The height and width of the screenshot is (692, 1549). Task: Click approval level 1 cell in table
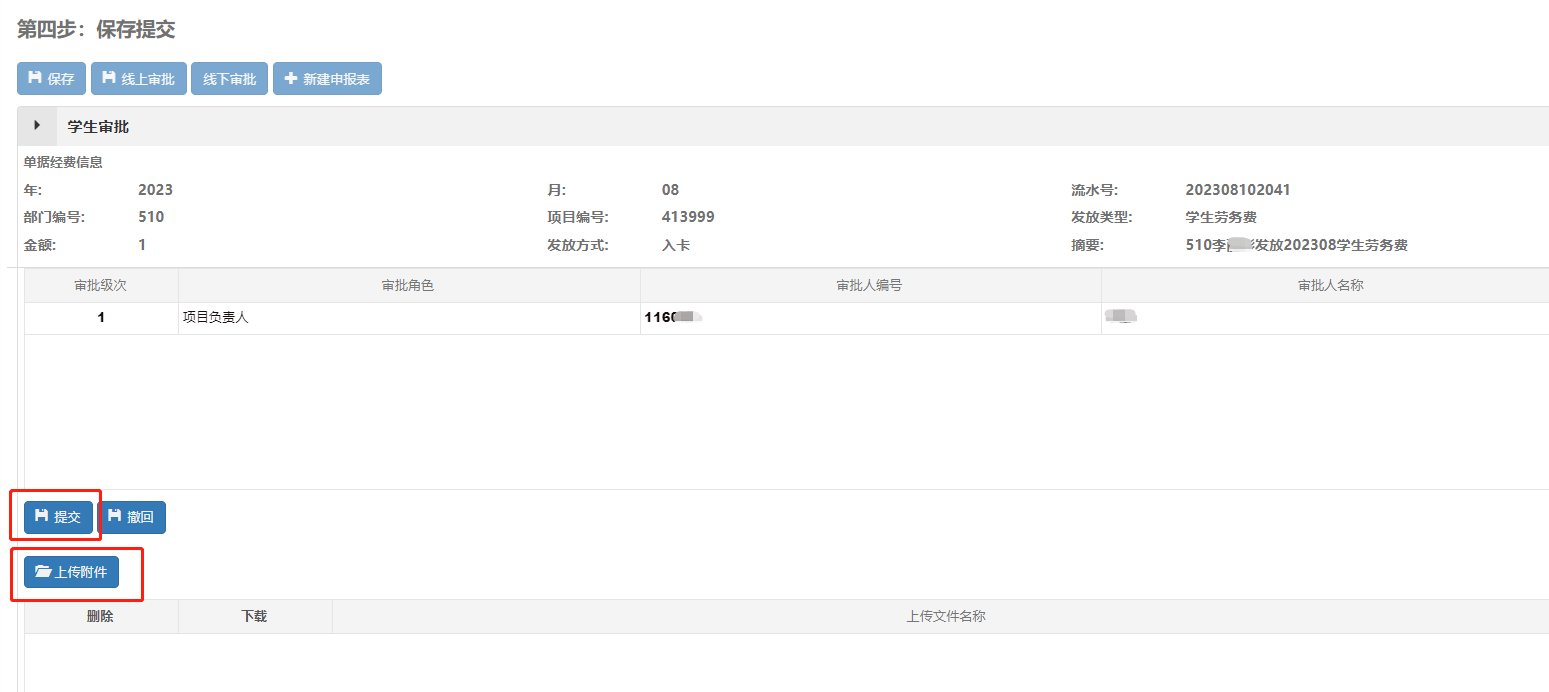pos(101,318)
